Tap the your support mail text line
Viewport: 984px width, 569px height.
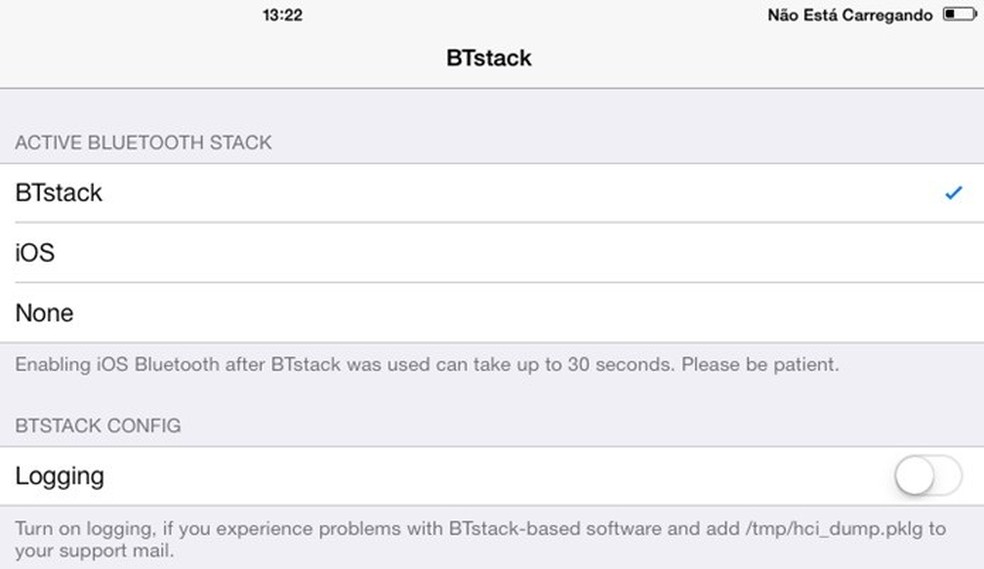coord(94,551)
